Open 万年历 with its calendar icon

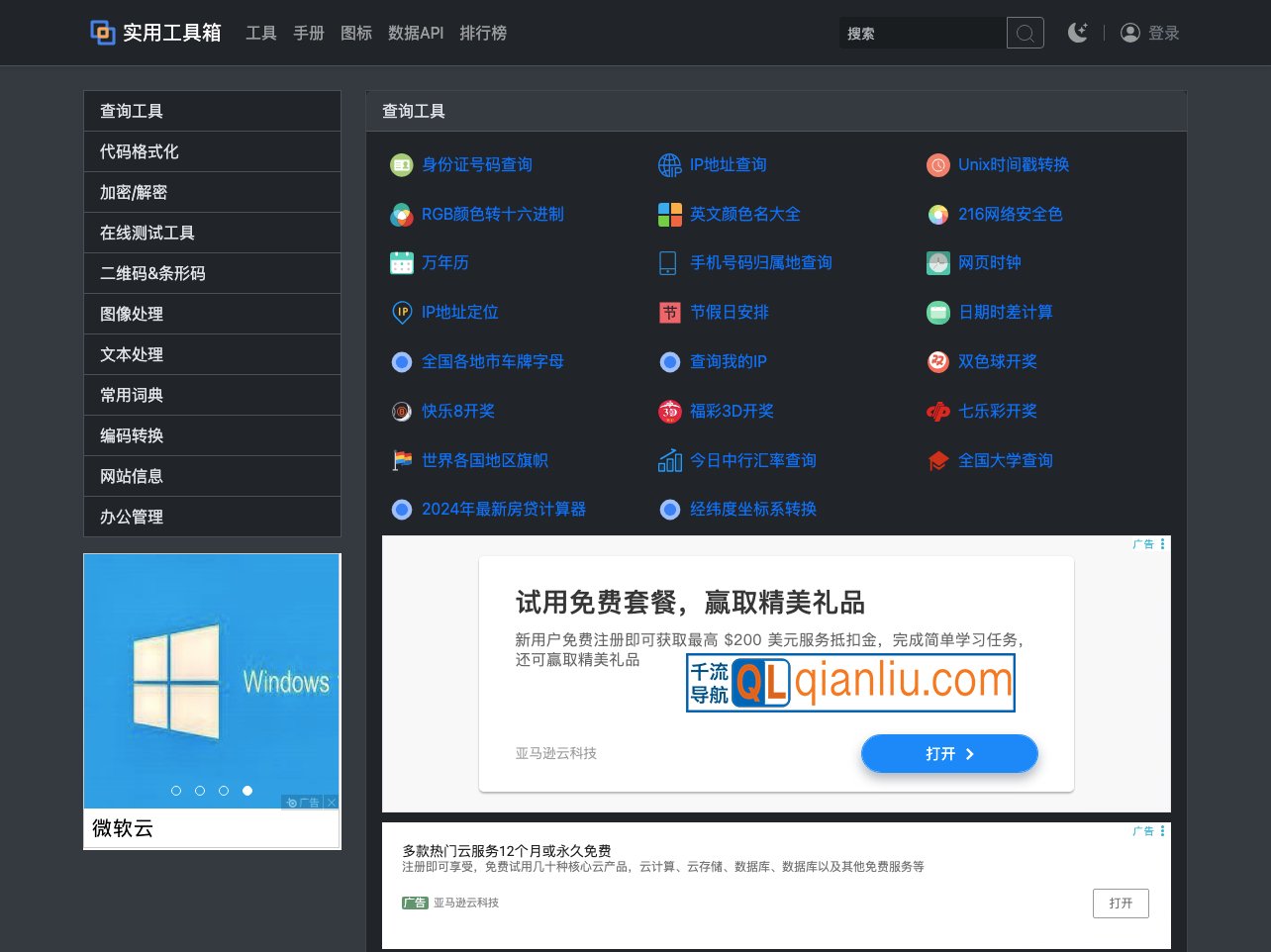click(x=402, y=262)
